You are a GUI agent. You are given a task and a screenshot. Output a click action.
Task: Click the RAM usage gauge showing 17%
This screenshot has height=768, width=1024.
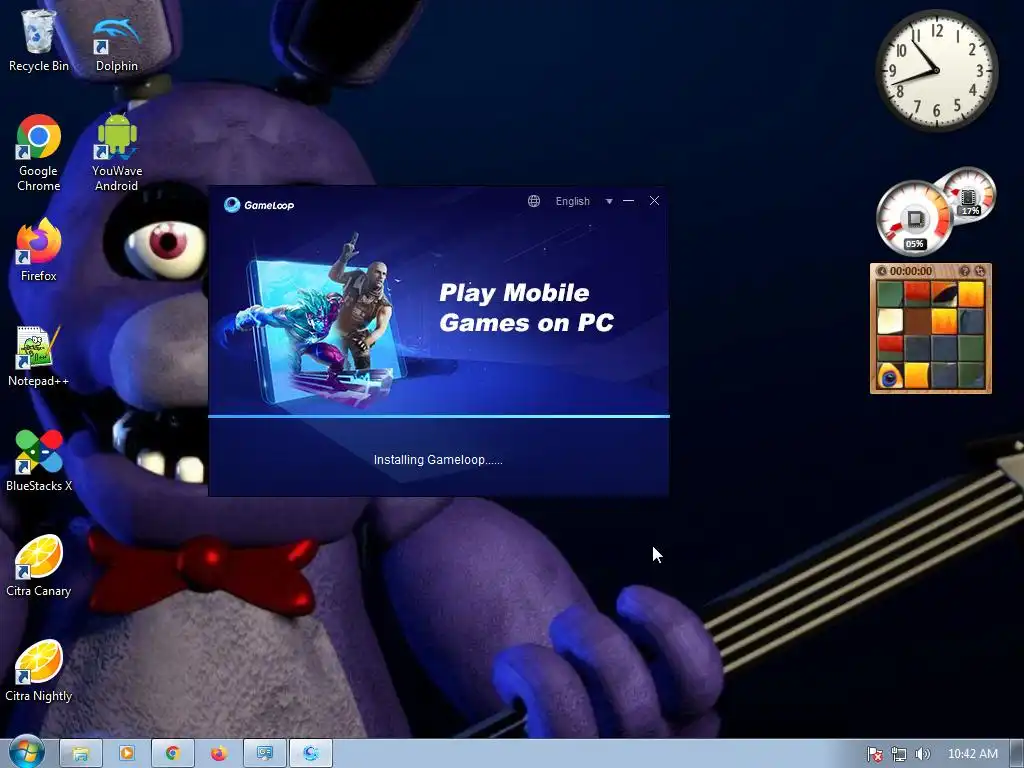click(x=968, y=194)
